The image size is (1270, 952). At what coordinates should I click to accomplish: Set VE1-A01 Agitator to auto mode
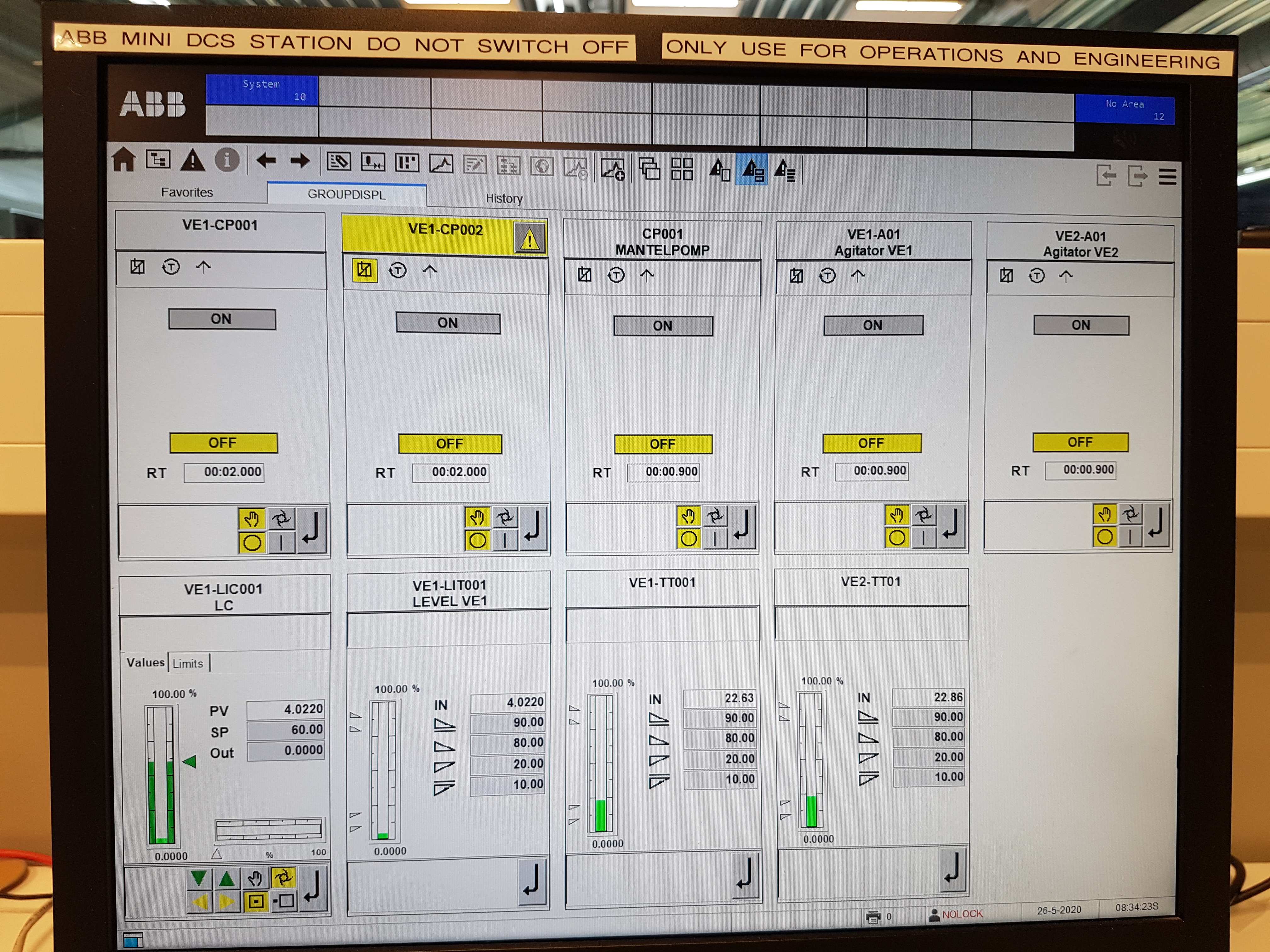coord(924,515)
